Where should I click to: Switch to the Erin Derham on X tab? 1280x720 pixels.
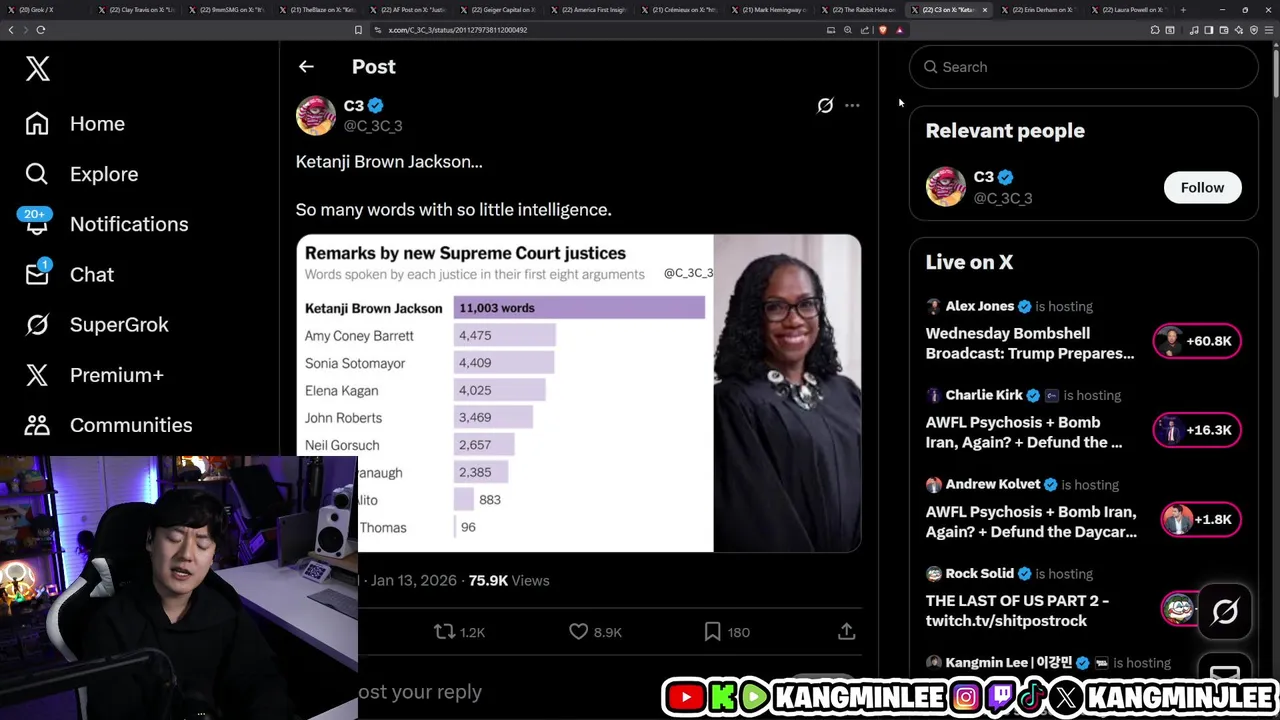1040,10
